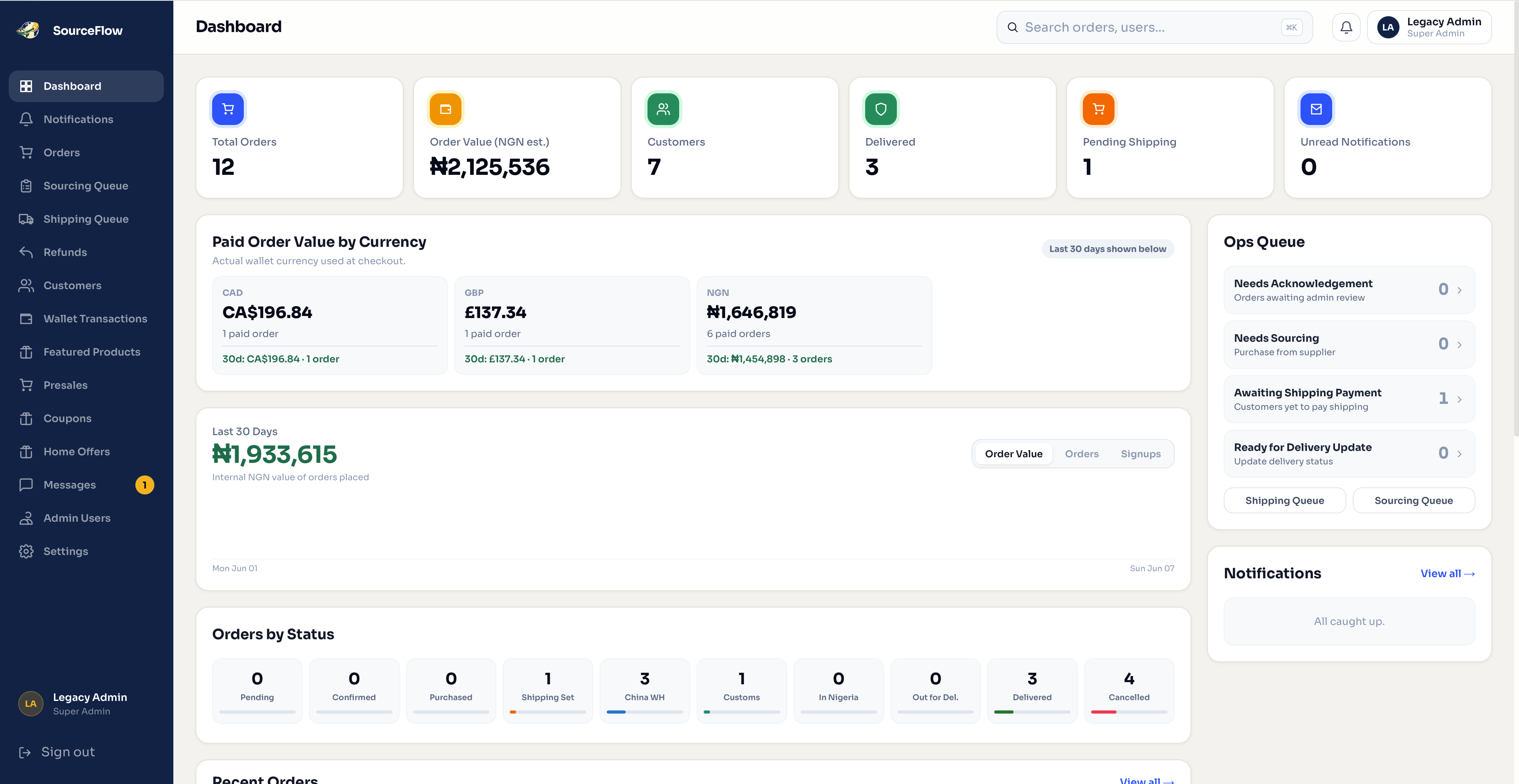Click View all in Notifications panel
The image size is (1519, 784).
1447,574
